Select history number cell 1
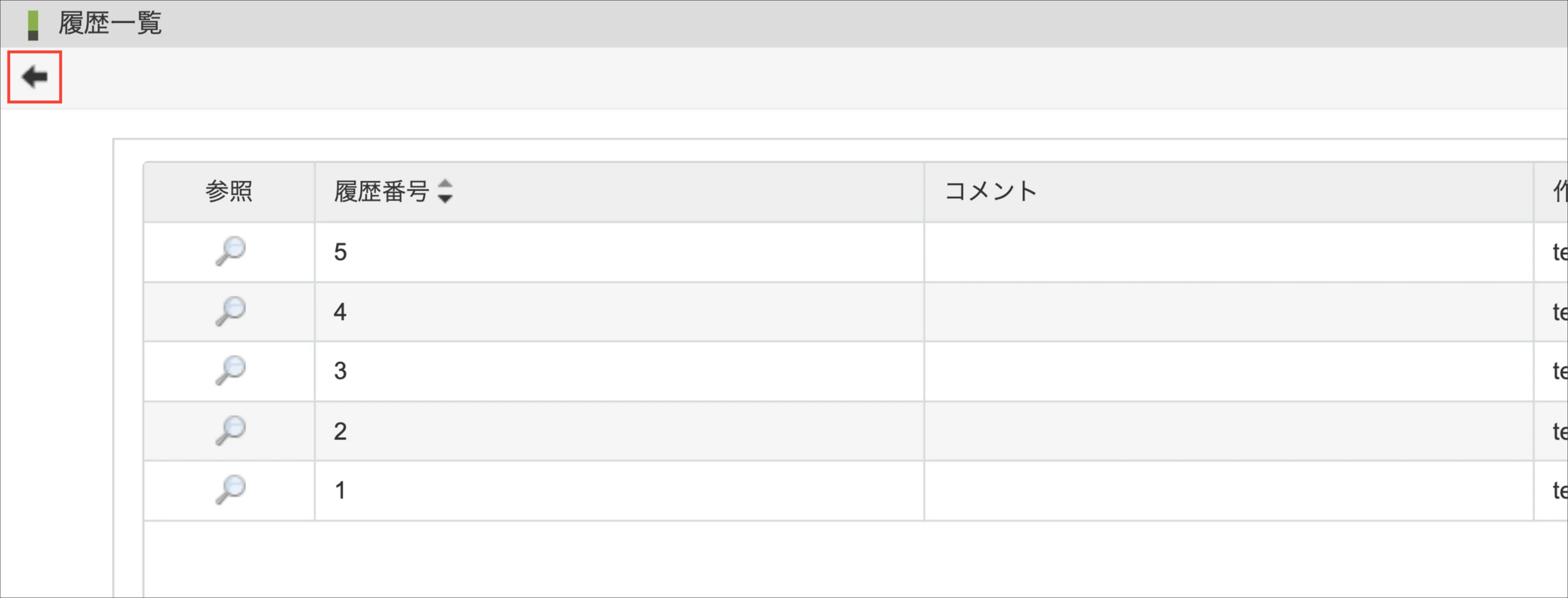The height and width of the screenshot is (598, 1568). pos(340,490)
